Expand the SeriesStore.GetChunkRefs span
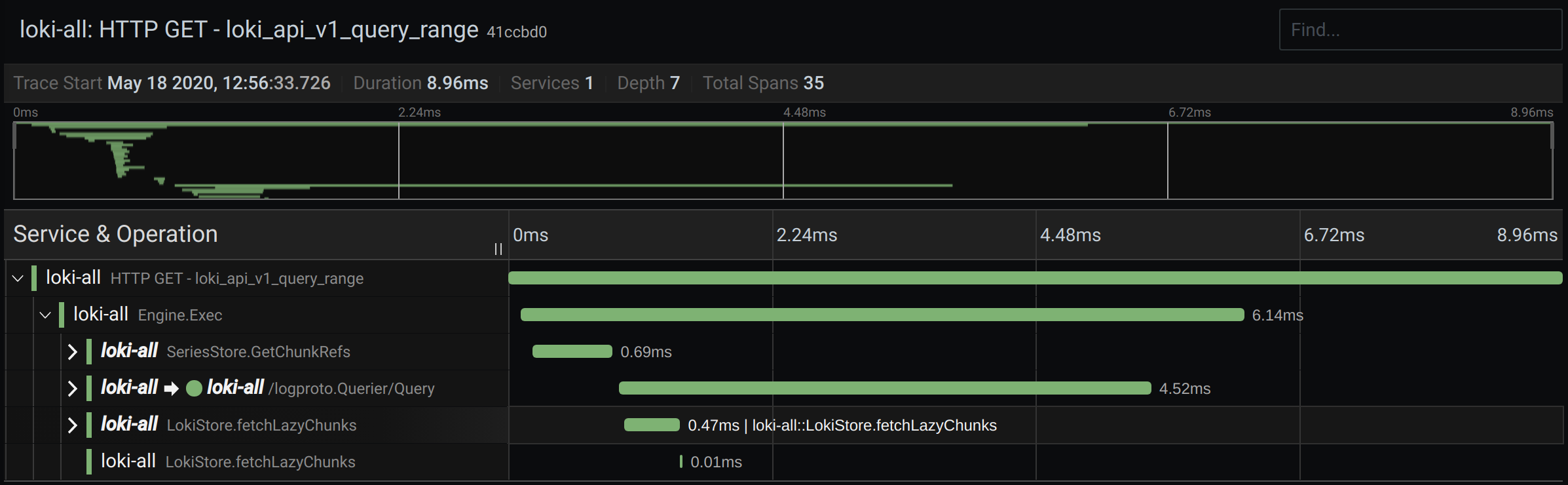 [72, 352]
